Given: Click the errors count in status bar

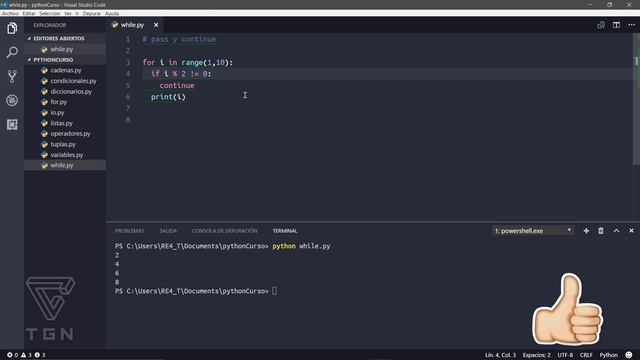Looking at the screenshot, I should (x=13, y=355).
